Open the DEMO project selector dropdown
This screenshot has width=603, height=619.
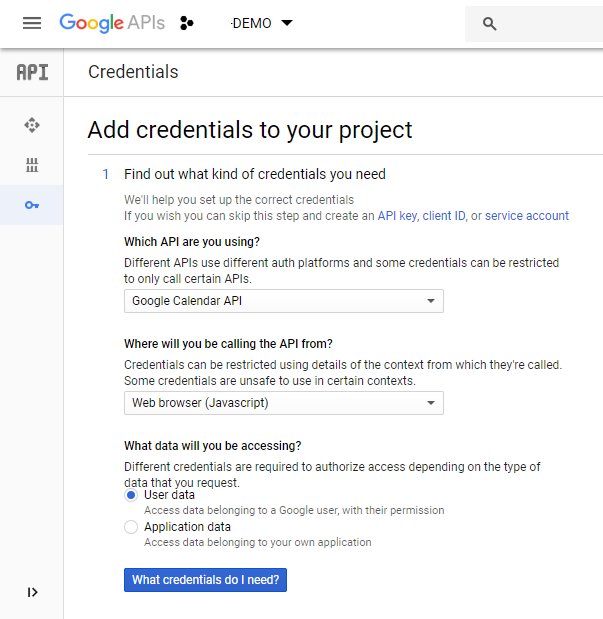262,23
